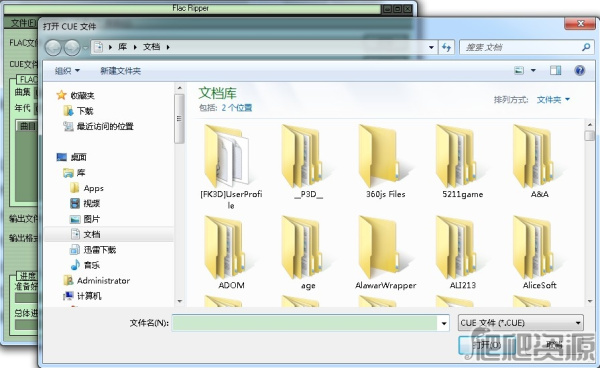
Task: Click the 取消 button
Action: [x=553, y=345]
